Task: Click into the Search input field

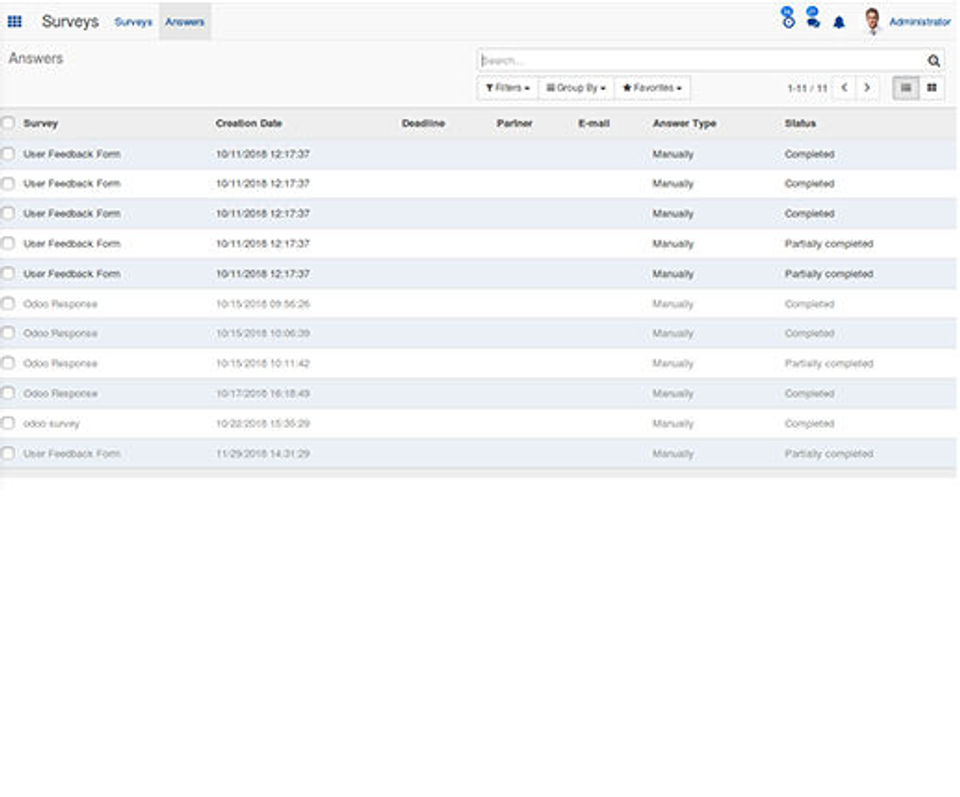Action: click(x=701, y=61)
